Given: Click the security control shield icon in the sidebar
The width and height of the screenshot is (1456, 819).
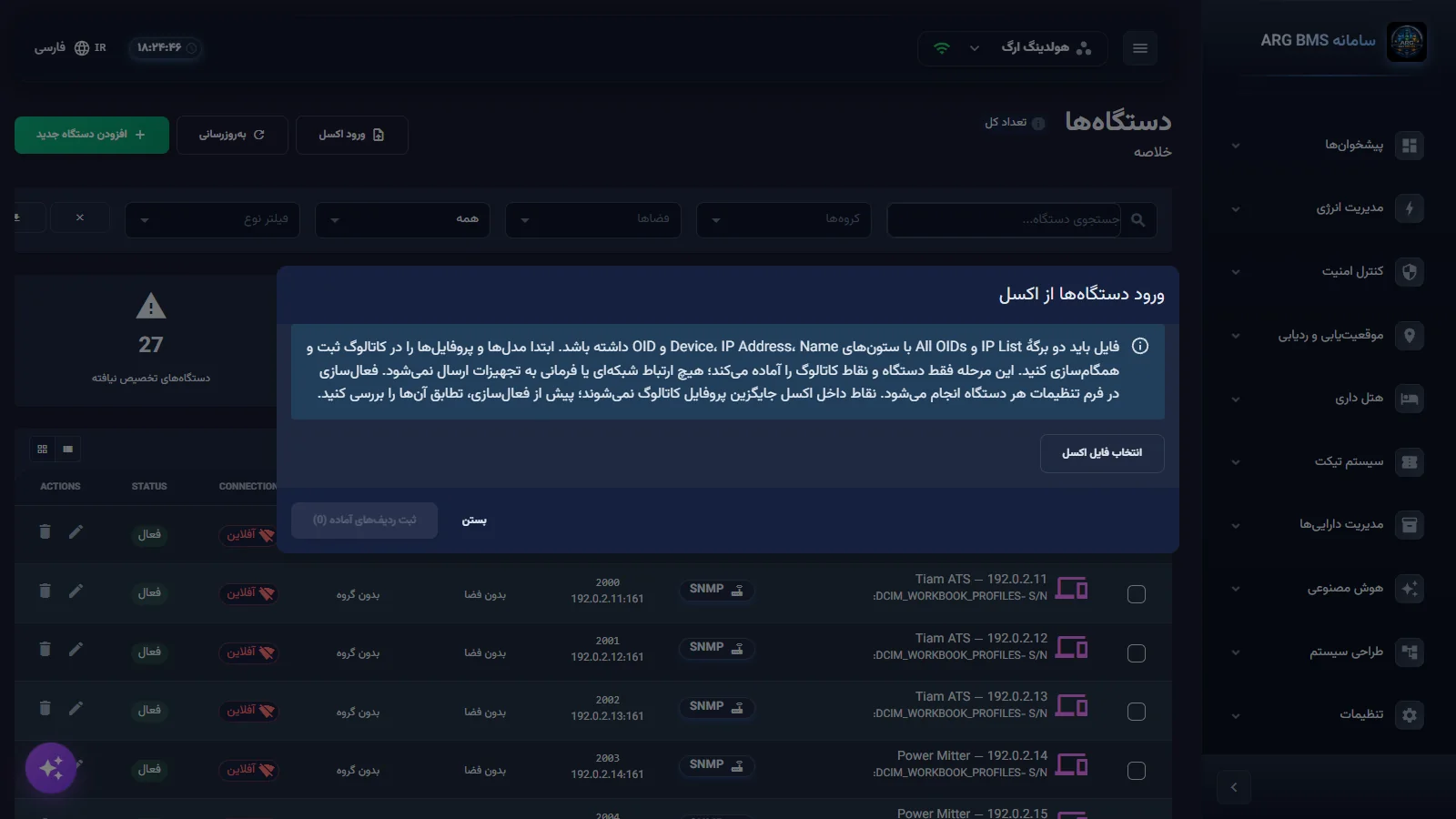Looking at the screenshot, I should pyautogui.click(x=1410, y=271).
